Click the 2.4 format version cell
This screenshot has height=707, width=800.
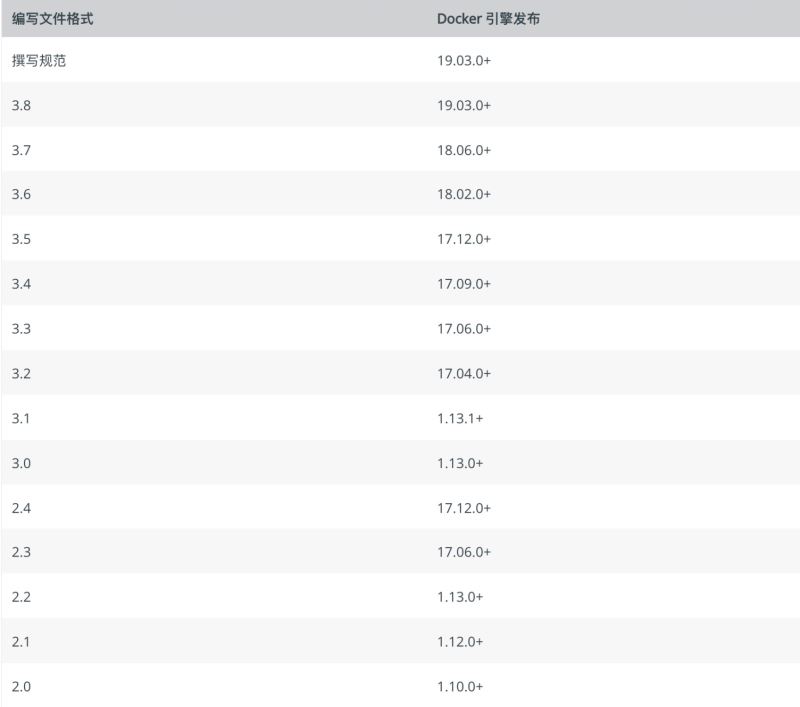coord(21,508)
